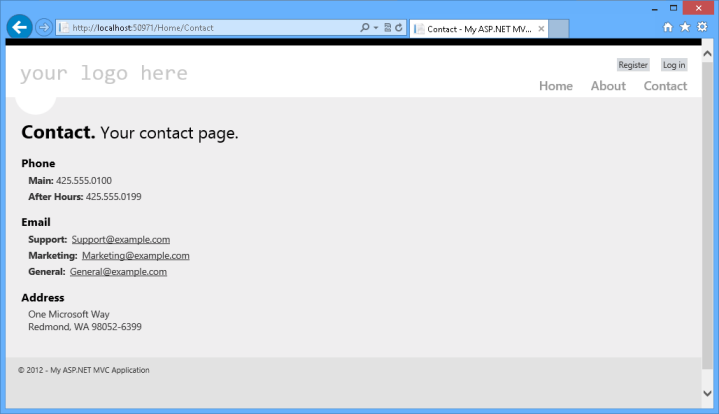Viewport: 719px width, 414px height.
Task: Close the Contact tab
Action: [x=541, y=29]
